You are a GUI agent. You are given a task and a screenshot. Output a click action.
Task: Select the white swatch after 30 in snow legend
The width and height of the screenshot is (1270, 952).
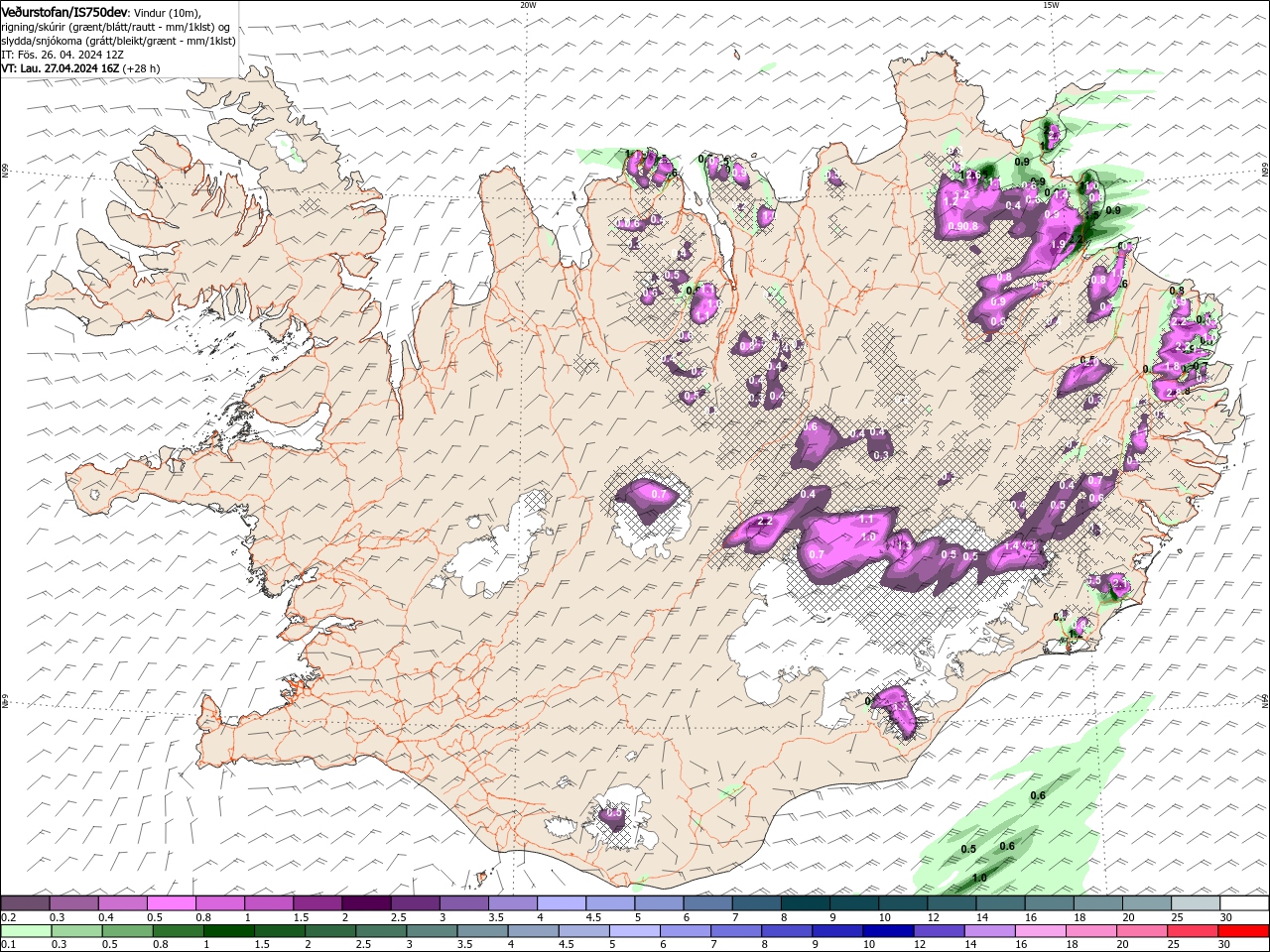1244,903
